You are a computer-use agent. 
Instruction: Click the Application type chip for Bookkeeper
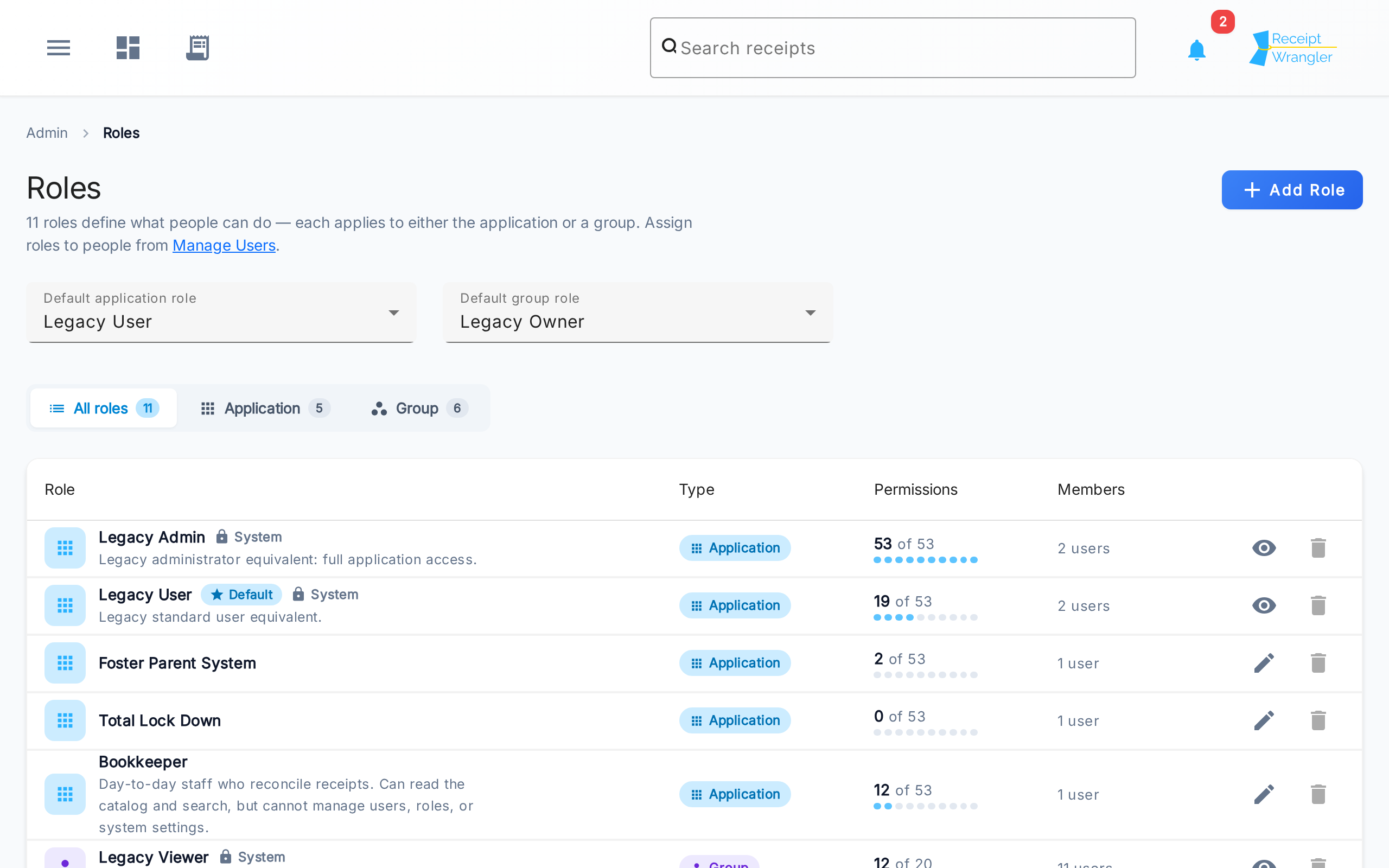coord(735,794)
